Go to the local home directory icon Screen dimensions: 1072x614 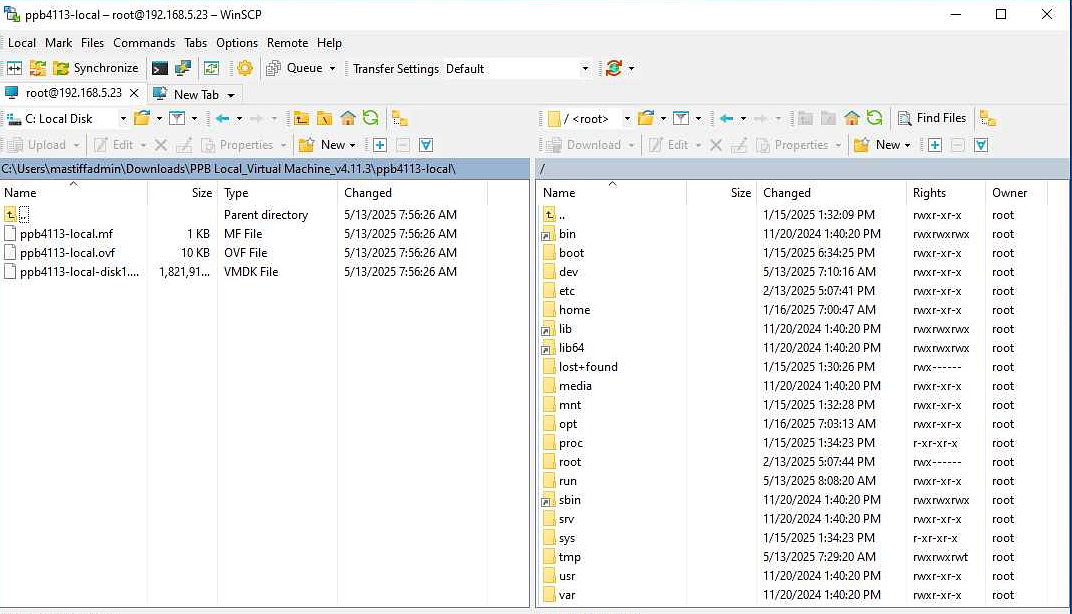[x=348, y=118]
